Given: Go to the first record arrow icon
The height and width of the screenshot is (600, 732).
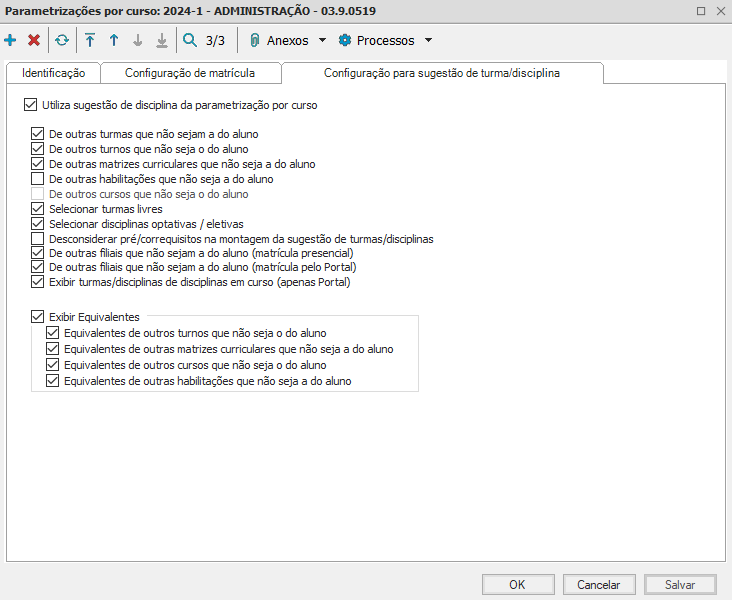Looking at the screenshot, I should tap(90, 41).
